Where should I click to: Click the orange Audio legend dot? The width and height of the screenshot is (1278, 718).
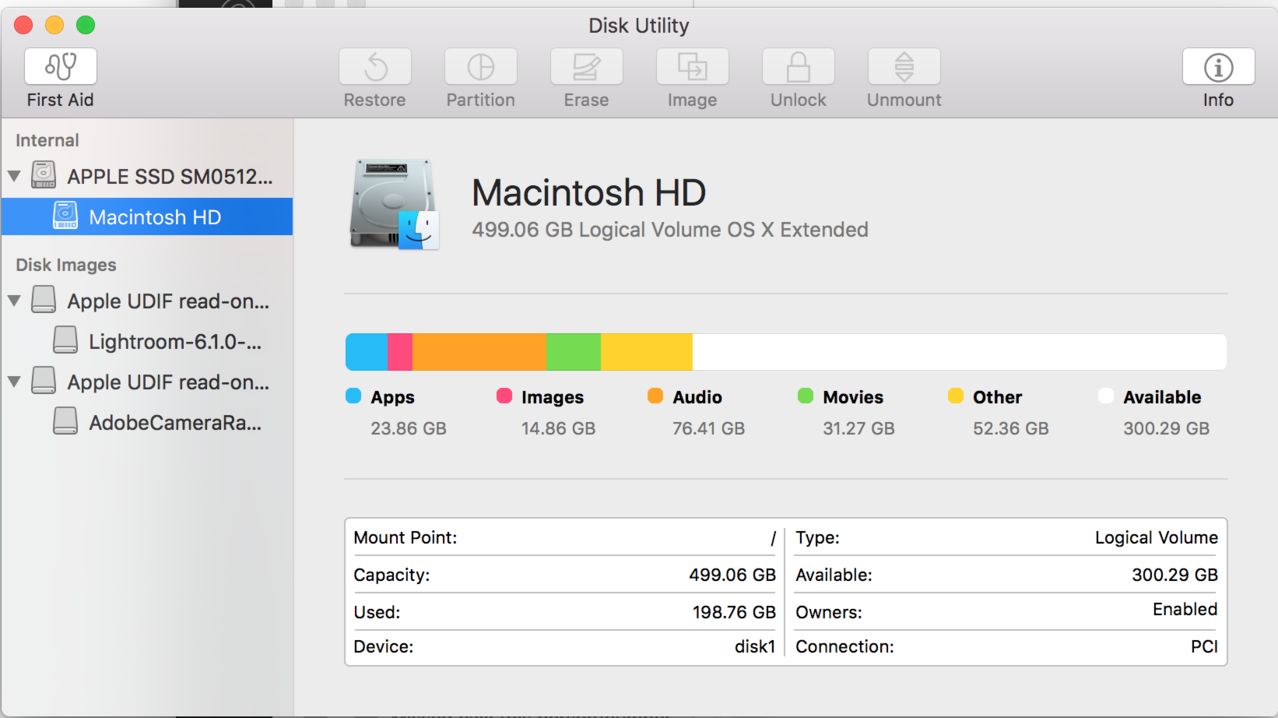tap(655, 396)
